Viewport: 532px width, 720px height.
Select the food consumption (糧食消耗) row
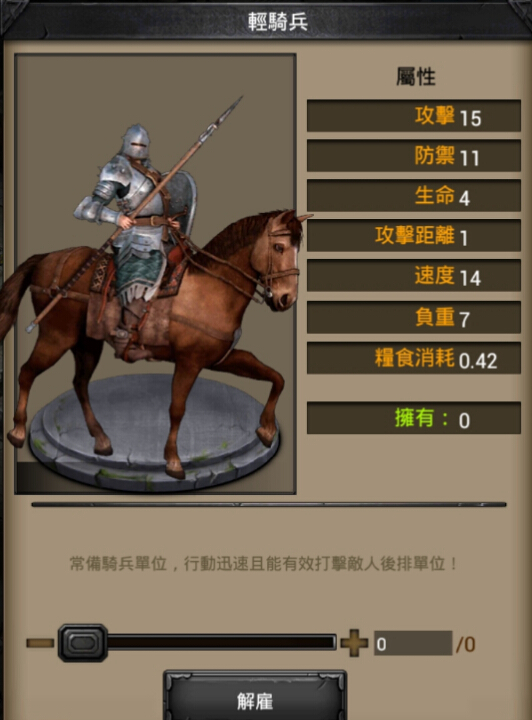coord(414,358)
